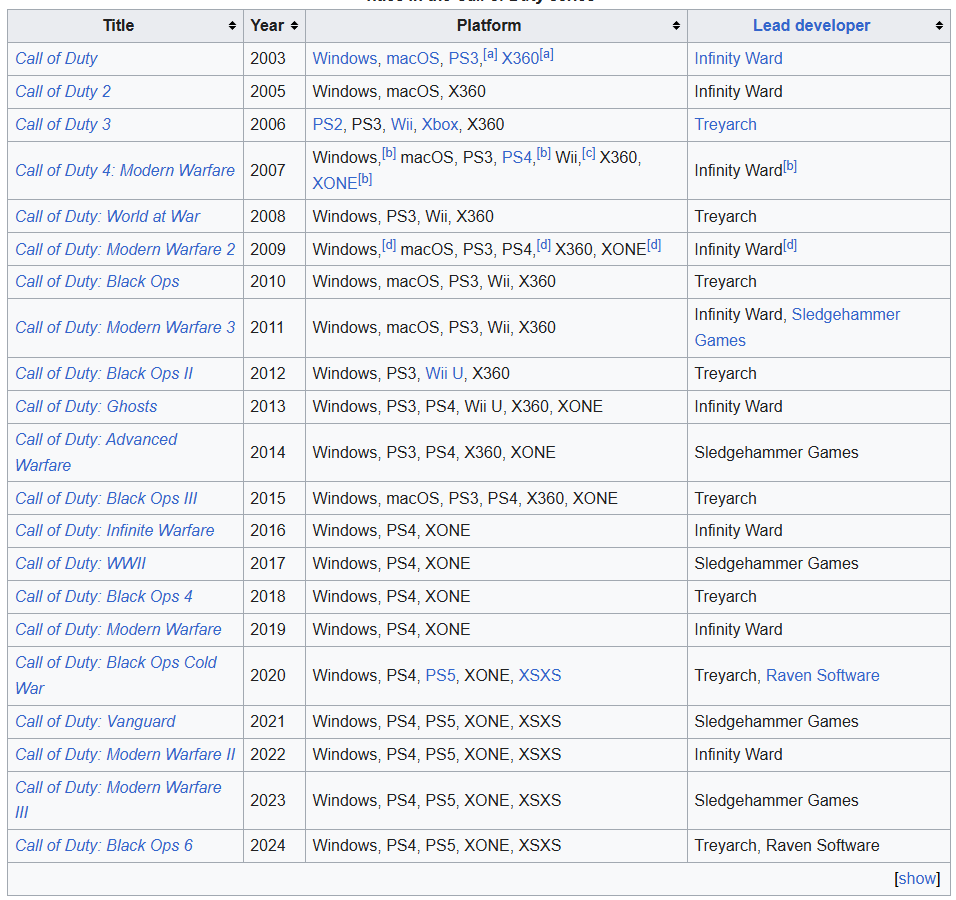Open the original Call of Duty title link
This screenshot has height=900, width=956.
tap(56, 59)
